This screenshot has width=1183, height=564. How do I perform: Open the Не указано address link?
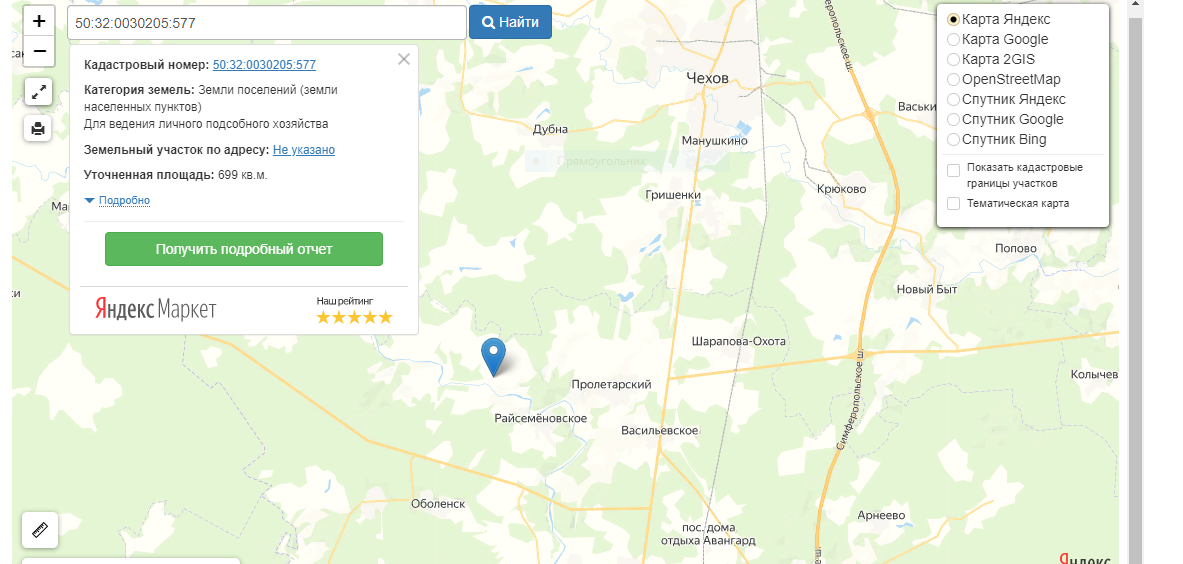(303, 150)
